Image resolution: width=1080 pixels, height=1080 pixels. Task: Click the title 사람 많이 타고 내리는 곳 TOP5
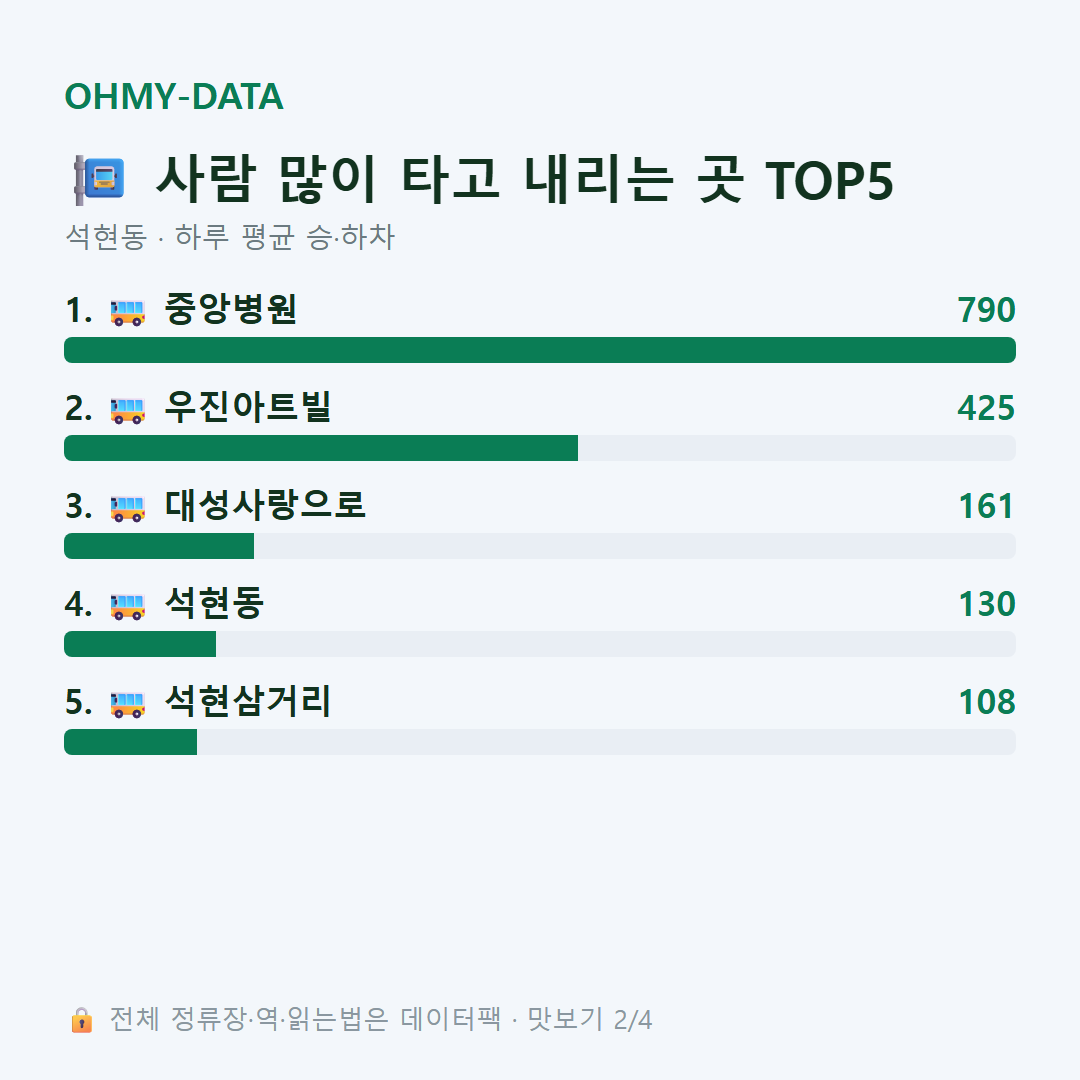(x=525, y=180)
